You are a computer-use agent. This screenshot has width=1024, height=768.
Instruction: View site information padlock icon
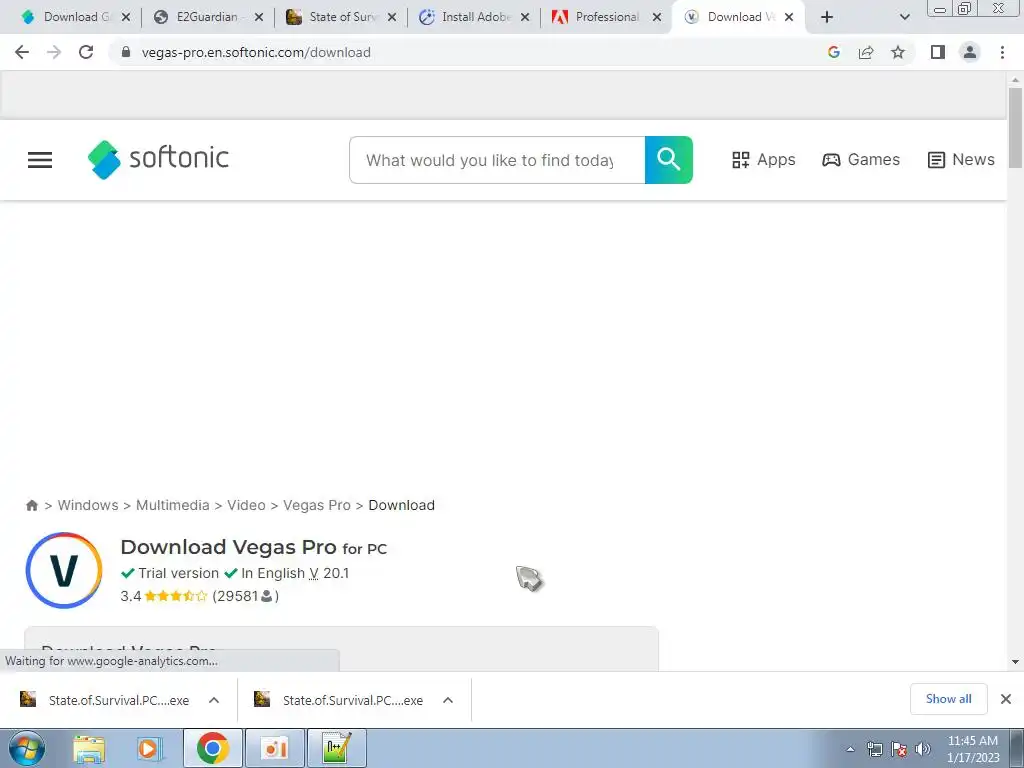pyautogui.click(x=126, y=52)
